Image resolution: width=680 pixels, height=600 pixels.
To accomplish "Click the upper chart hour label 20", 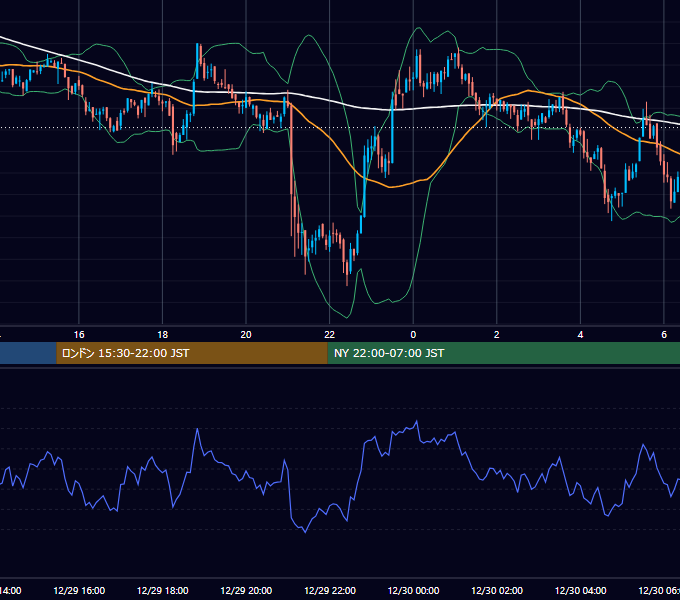I will [x=246, y=335].
